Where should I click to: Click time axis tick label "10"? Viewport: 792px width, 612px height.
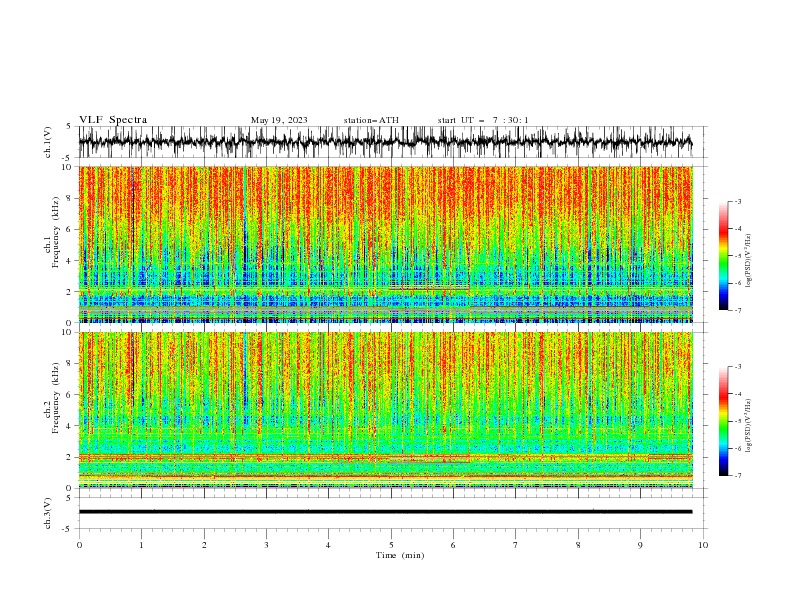pyautogui.click(x=703, y=545)
